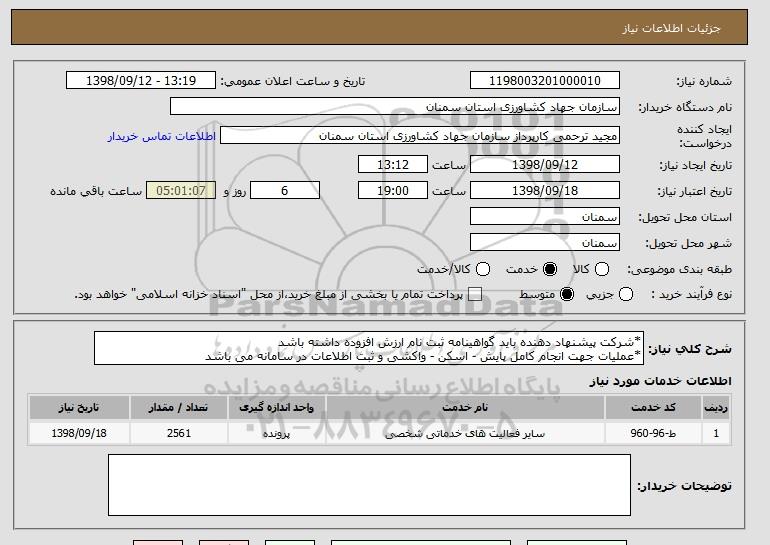Open the اطلاعات تماس خریدار link
770x545 pixels.
click(x=162, y=136)
